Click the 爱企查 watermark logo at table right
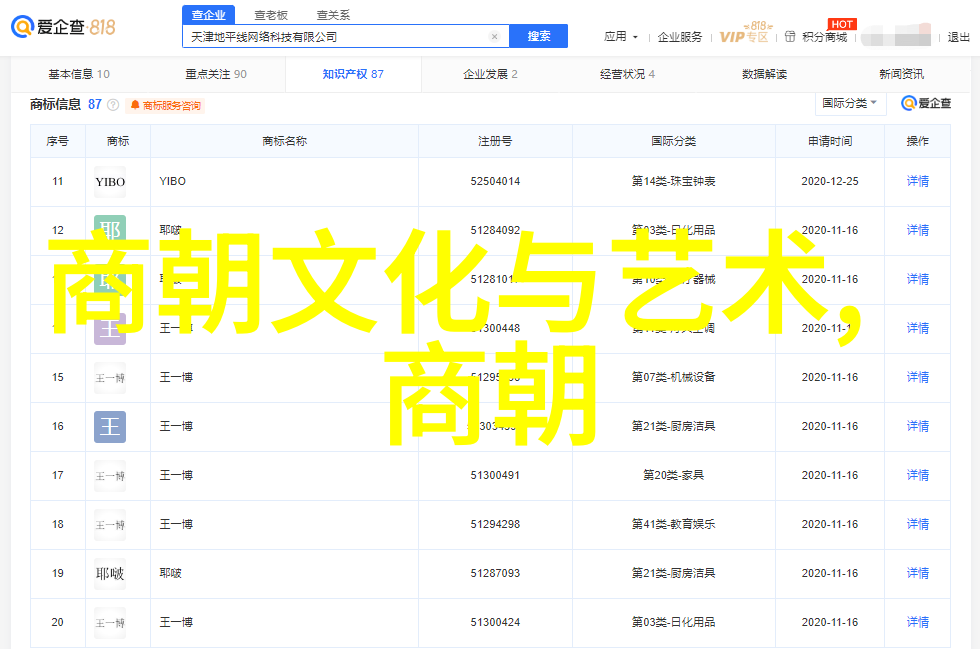 pyautogui.click(x=926, y=103)
